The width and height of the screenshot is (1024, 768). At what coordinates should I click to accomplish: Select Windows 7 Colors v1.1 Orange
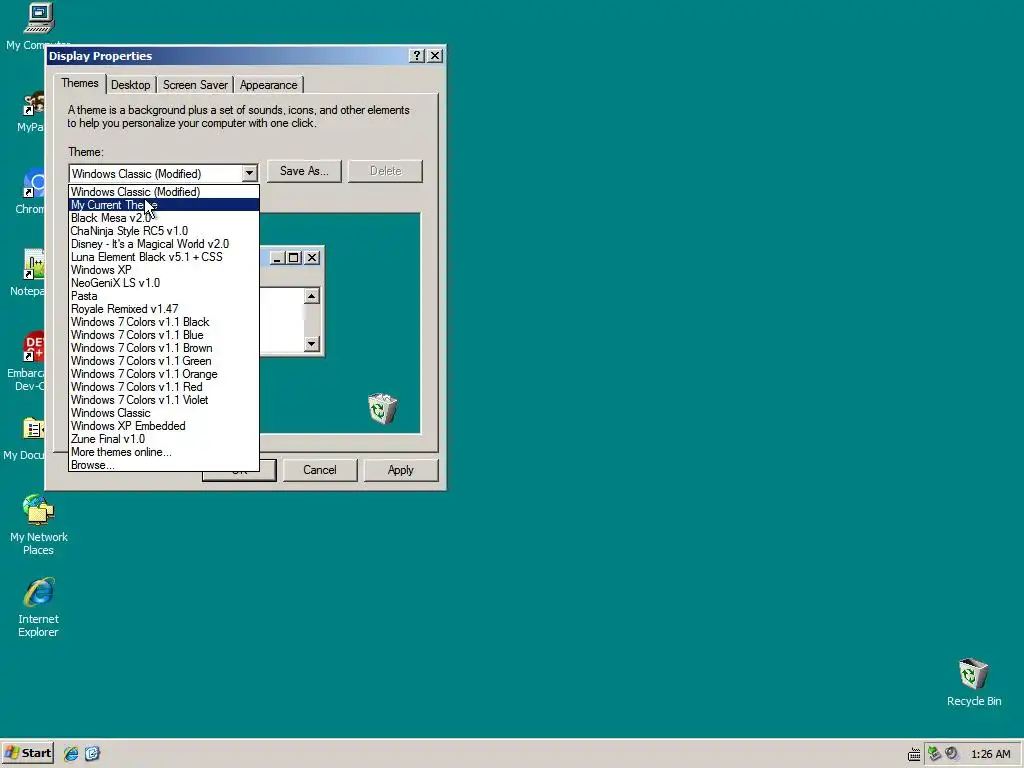coord(164,374)
